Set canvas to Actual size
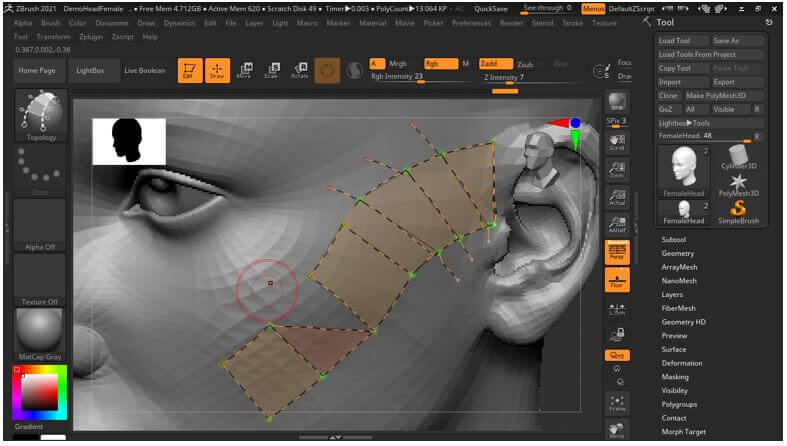This screenshot has height=446, width=787. pyautogui.click(x=617, y=197)
